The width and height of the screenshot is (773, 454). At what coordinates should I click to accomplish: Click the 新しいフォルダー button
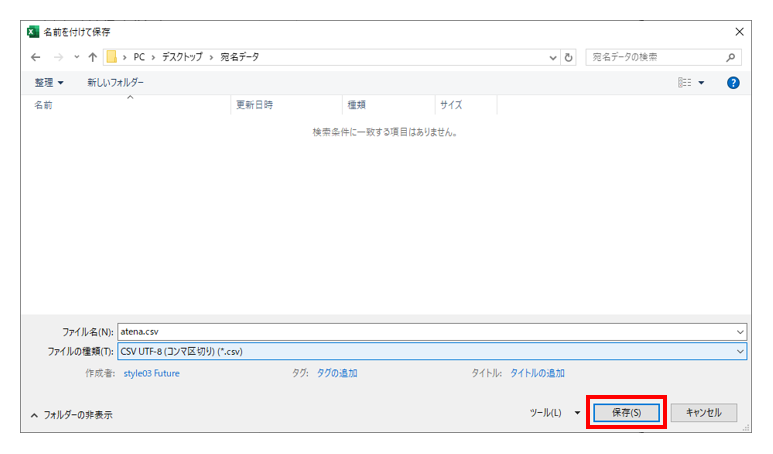pos(115,83)
